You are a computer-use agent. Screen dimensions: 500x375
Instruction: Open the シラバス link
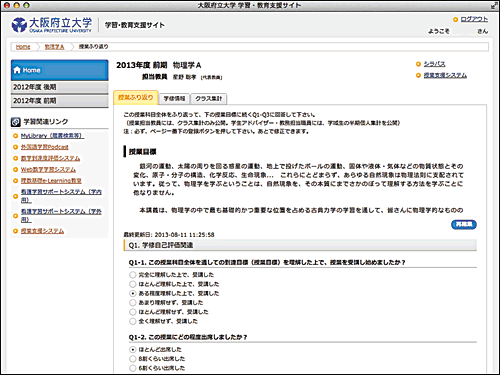434,64
